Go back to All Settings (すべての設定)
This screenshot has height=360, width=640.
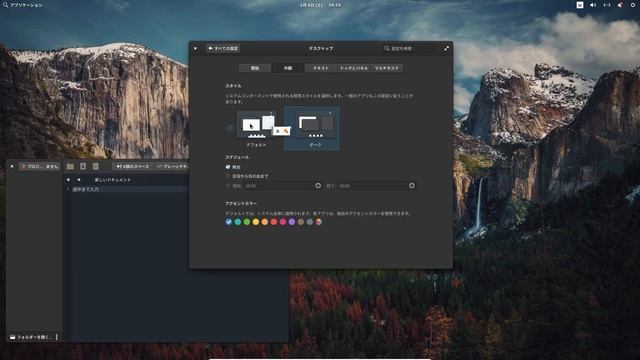point(223,48)
